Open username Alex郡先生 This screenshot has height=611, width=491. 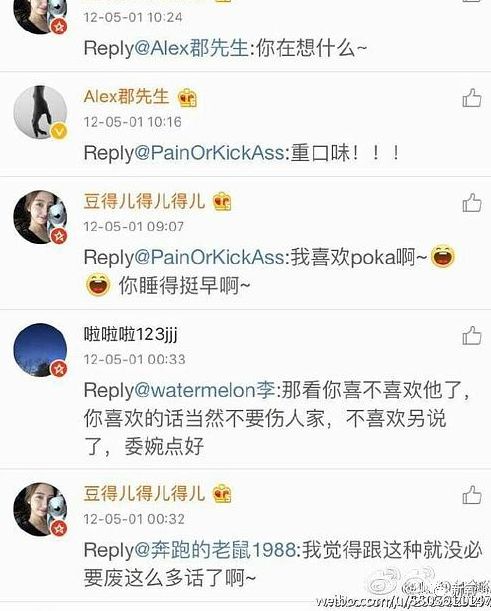tap(126, 96)
